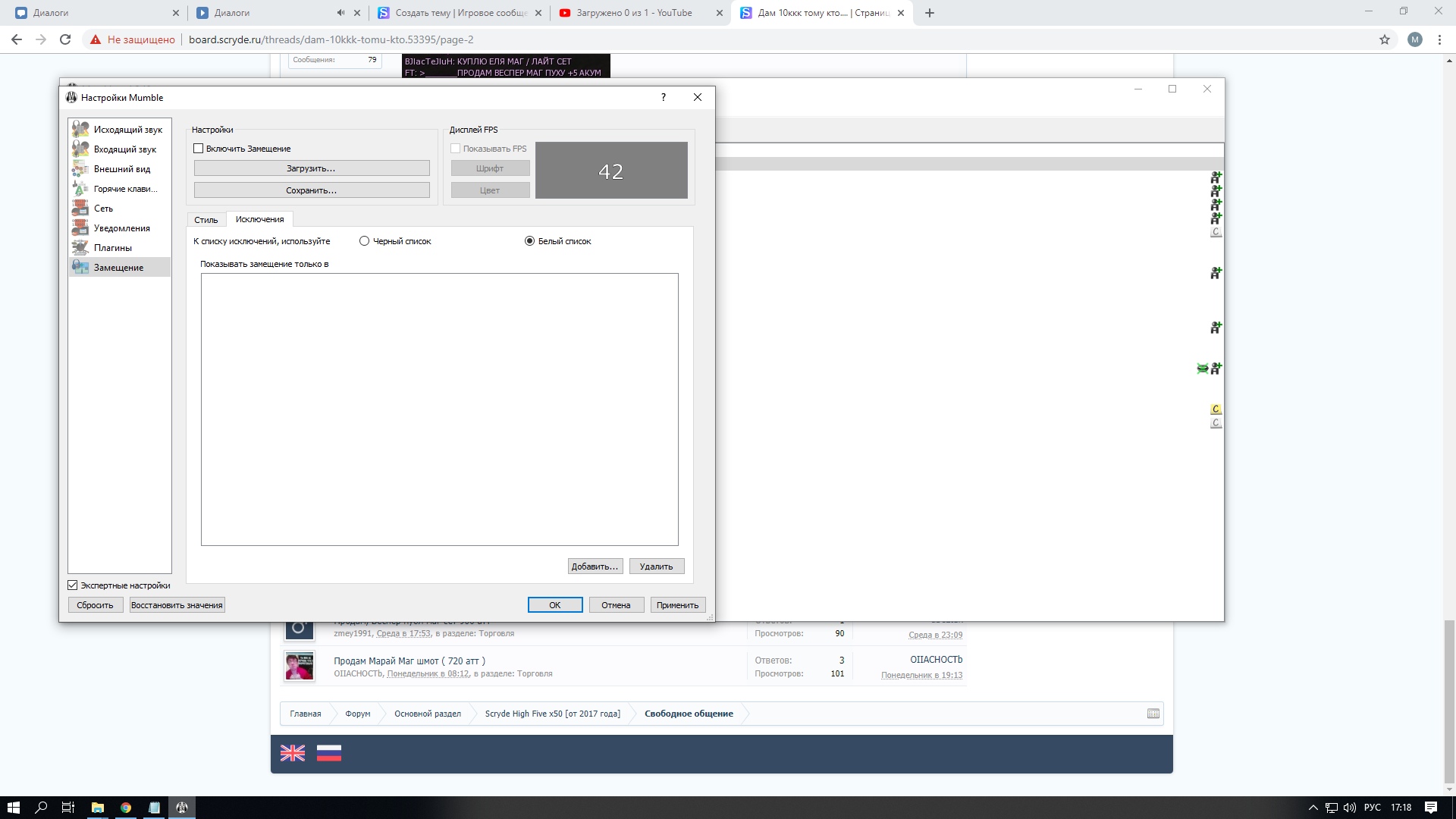Enable the Включить Замещение checkbox

click(x=199, y=149)
